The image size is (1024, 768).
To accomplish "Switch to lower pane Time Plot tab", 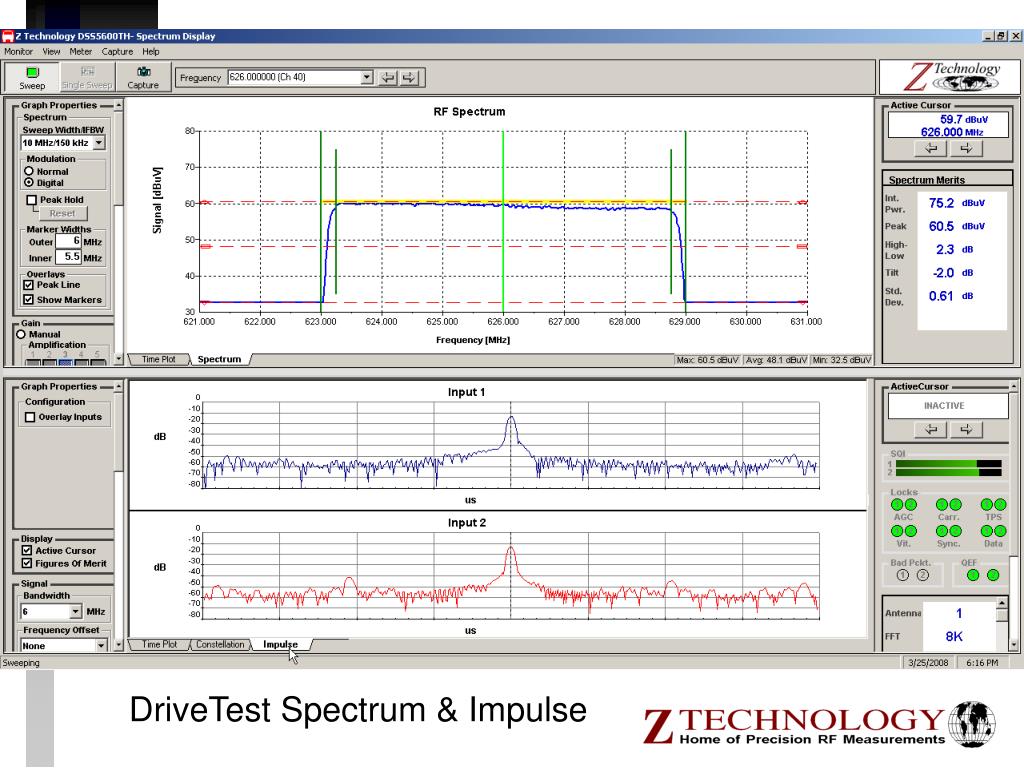I will (159, 645).
